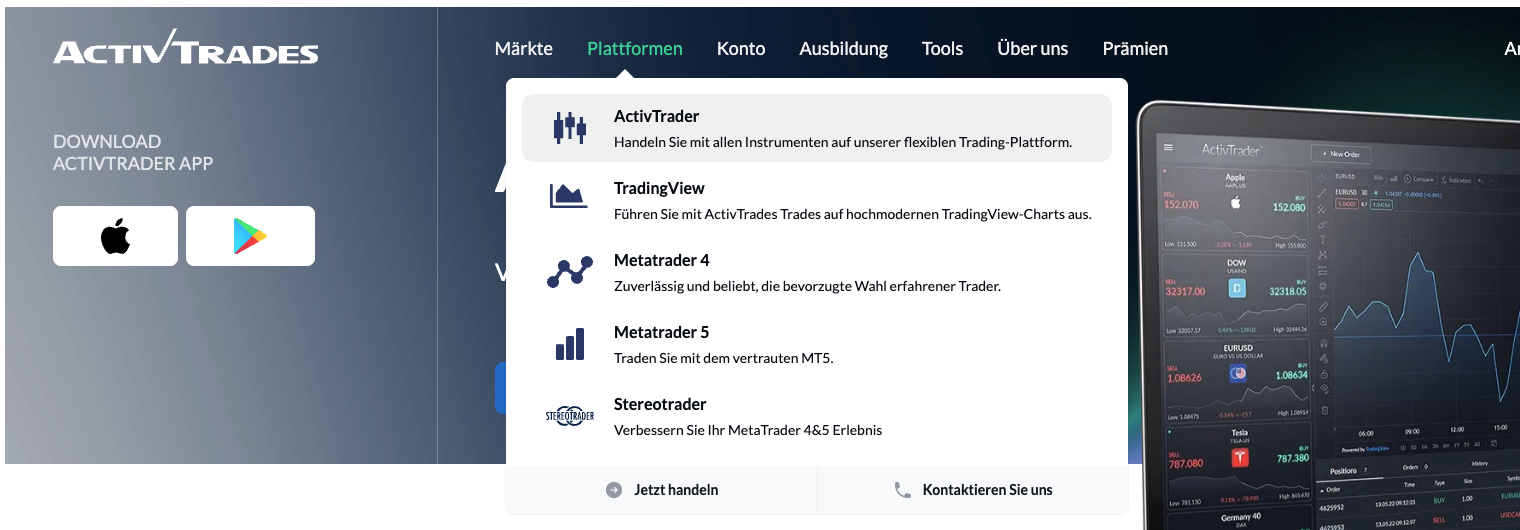
Task: Click the TradingView area-chart icon
Action: (x=569, y=196)
